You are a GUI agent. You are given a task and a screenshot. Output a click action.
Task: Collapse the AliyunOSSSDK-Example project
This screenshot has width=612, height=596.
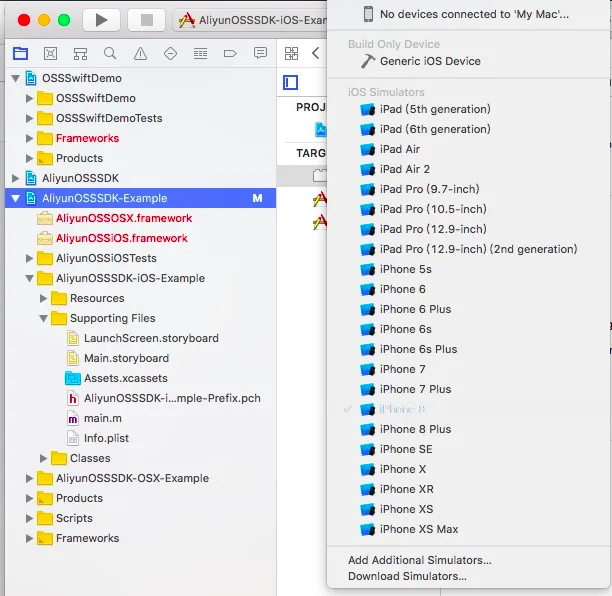[x=16, y=198]
